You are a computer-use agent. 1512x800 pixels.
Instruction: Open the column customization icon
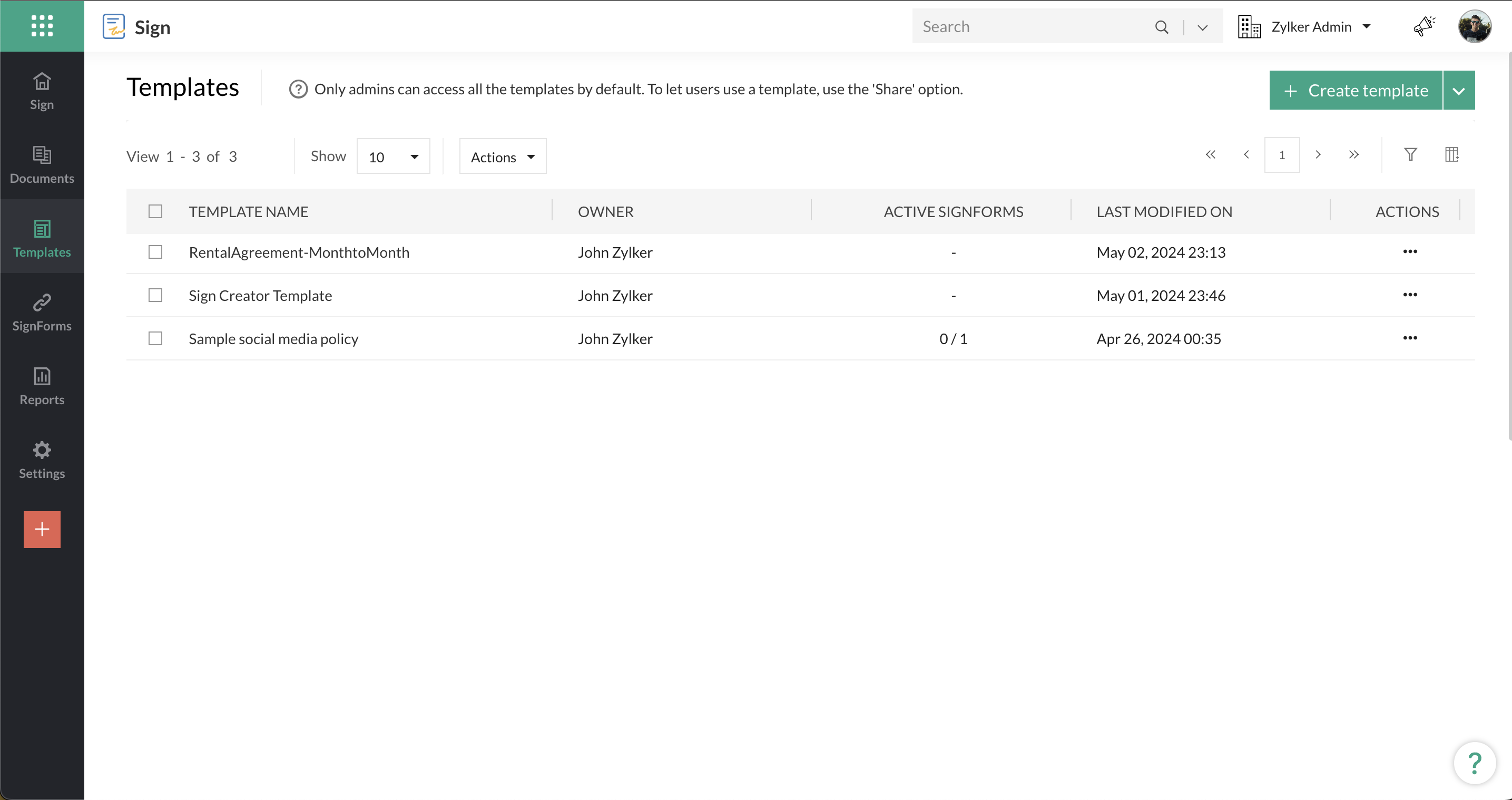pyautogui.click(x=1451, y=154)
